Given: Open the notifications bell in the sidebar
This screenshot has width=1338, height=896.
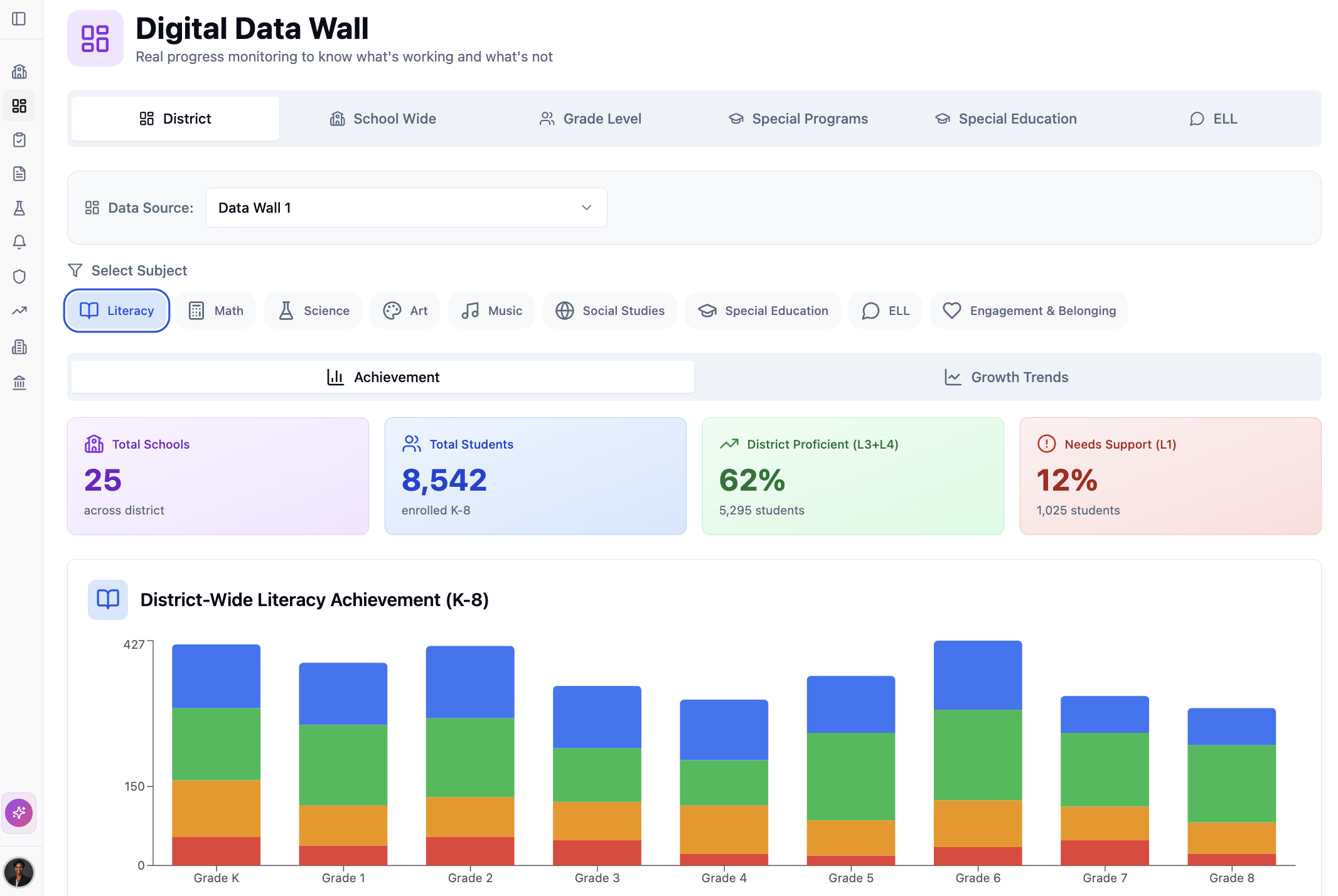Looking at the screenshot, I should [19, 242].
